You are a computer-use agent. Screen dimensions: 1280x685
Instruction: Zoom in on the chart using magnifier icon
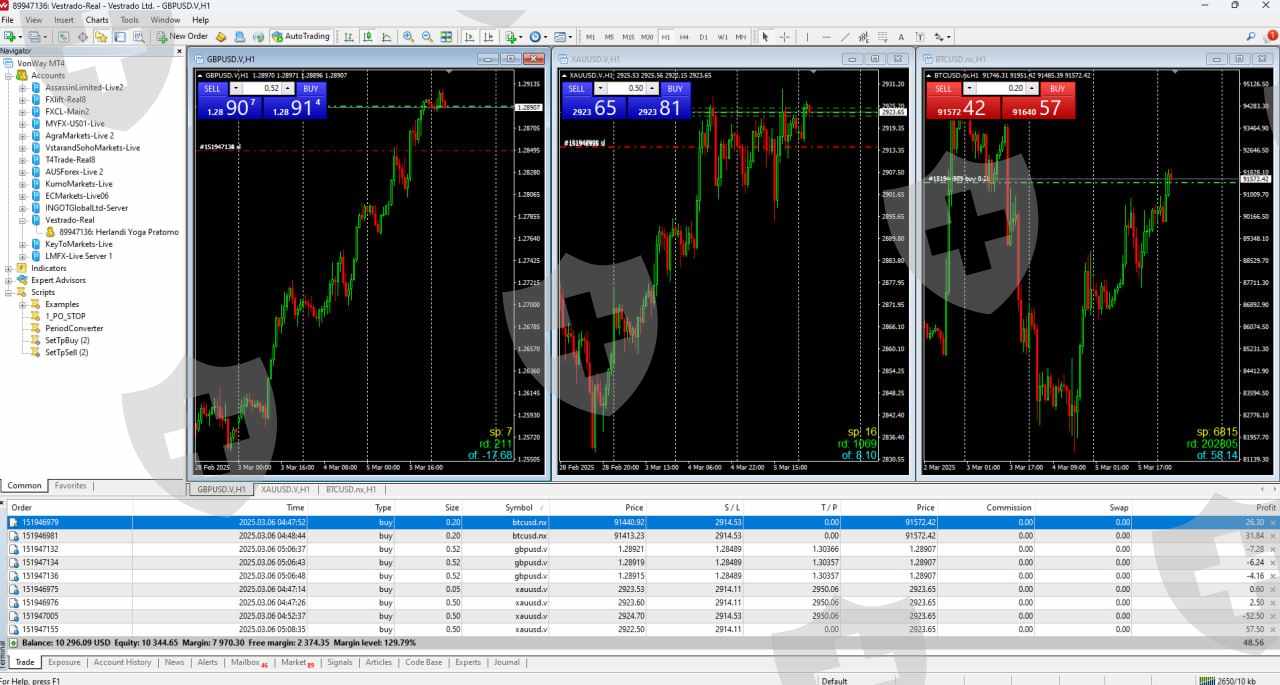408,37
